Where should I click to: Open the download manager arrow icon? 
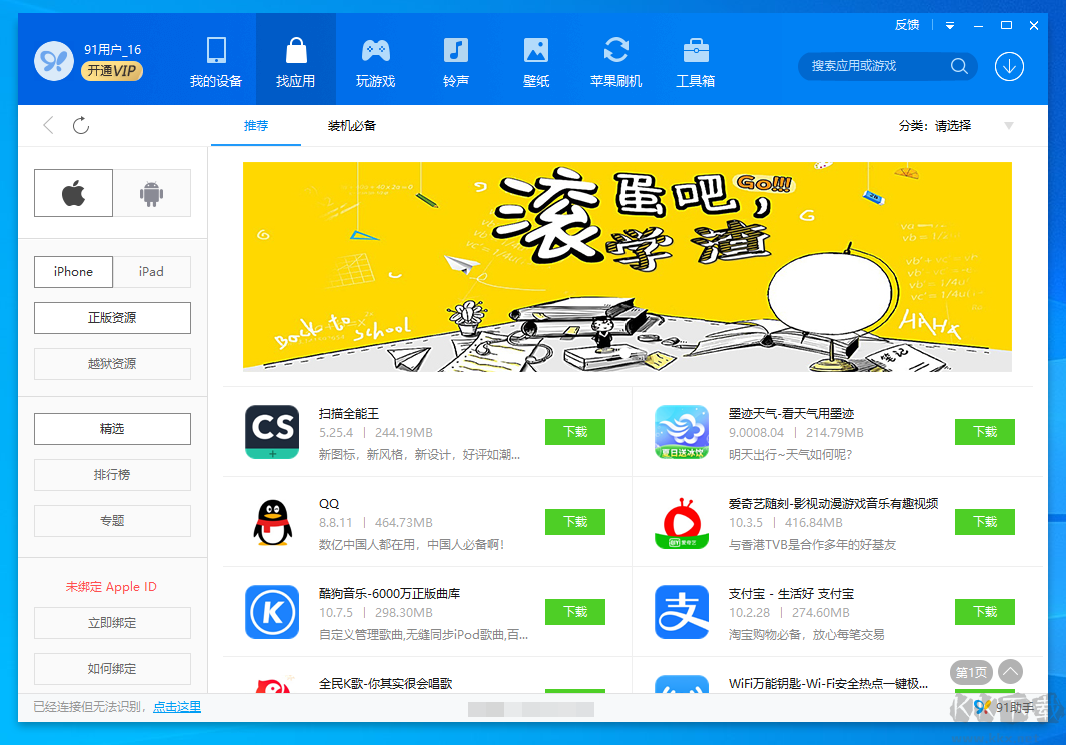coord(1009,67)
